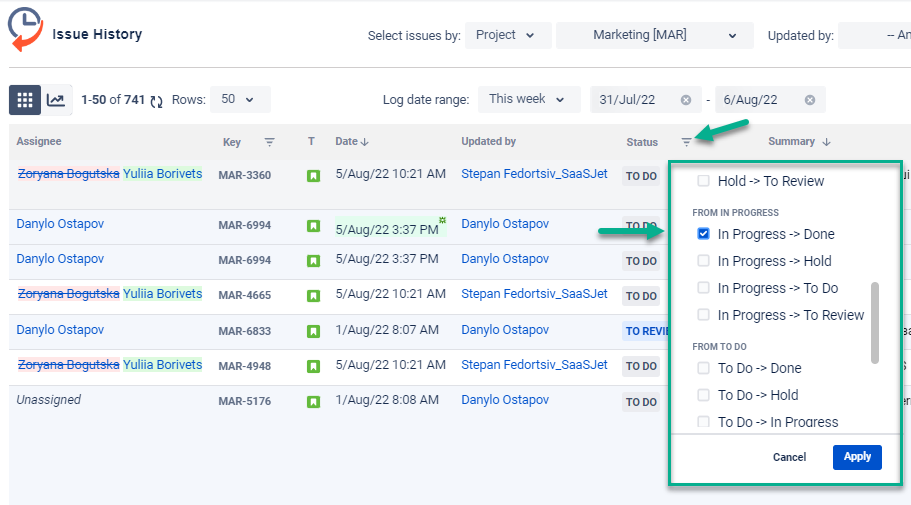Open the Project selection dropdown
This screenshot has height=505, width=911.
pos(508,35)
